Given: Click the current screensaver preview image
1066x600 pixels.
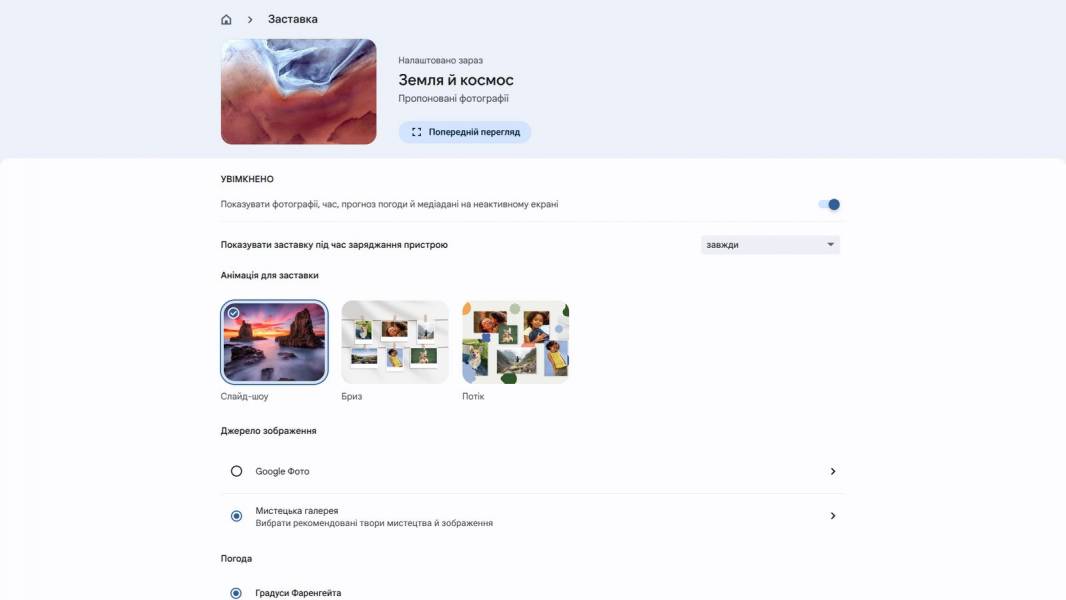Looking at the screenshot, I should (x=298, y=91).
